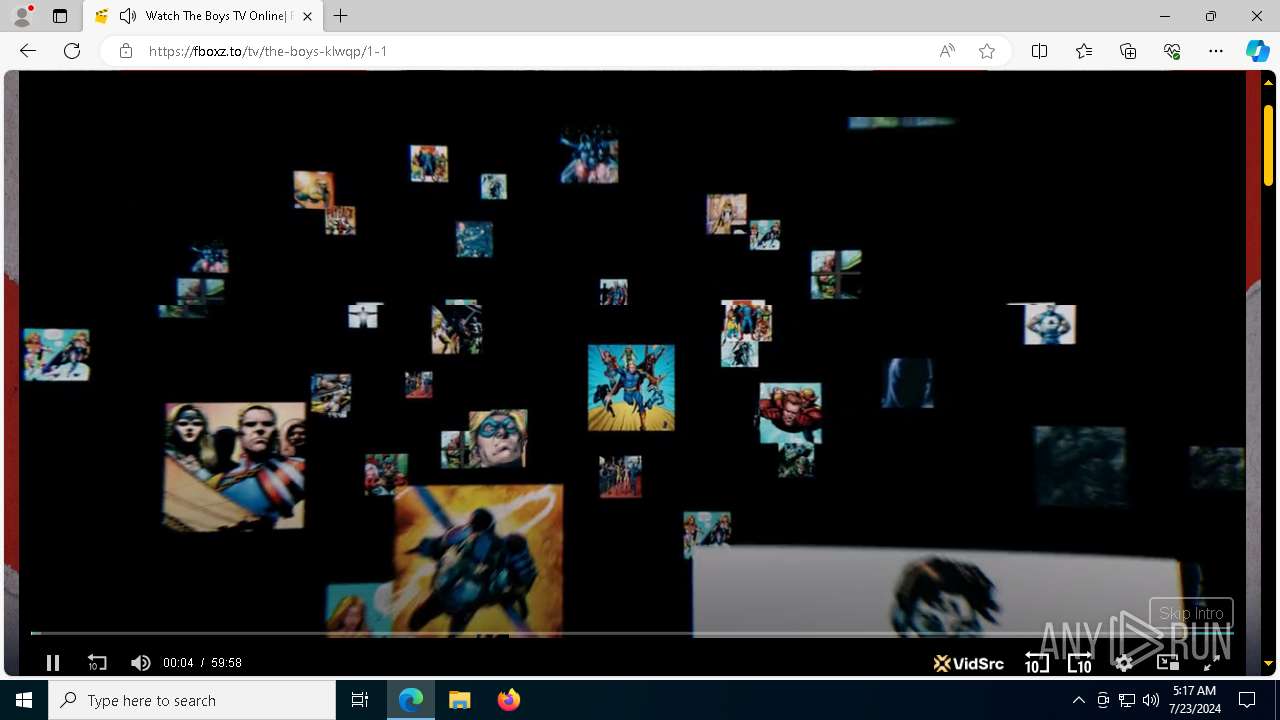The width and height of the screenshot is (1280, 720).
Task: Skip forward 10 seconds in player
Action: [1080, 663]
